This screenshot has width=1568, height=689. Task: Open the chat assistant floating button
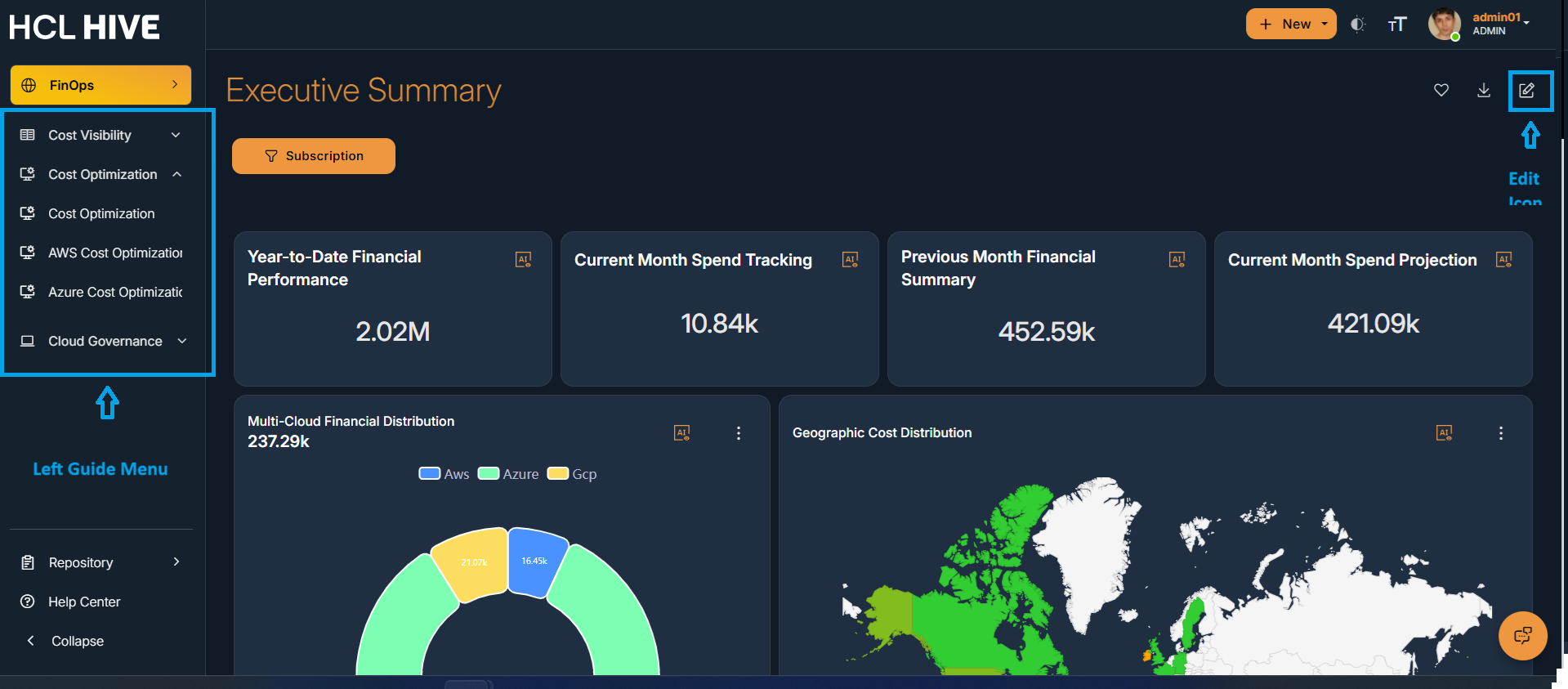1522,636
